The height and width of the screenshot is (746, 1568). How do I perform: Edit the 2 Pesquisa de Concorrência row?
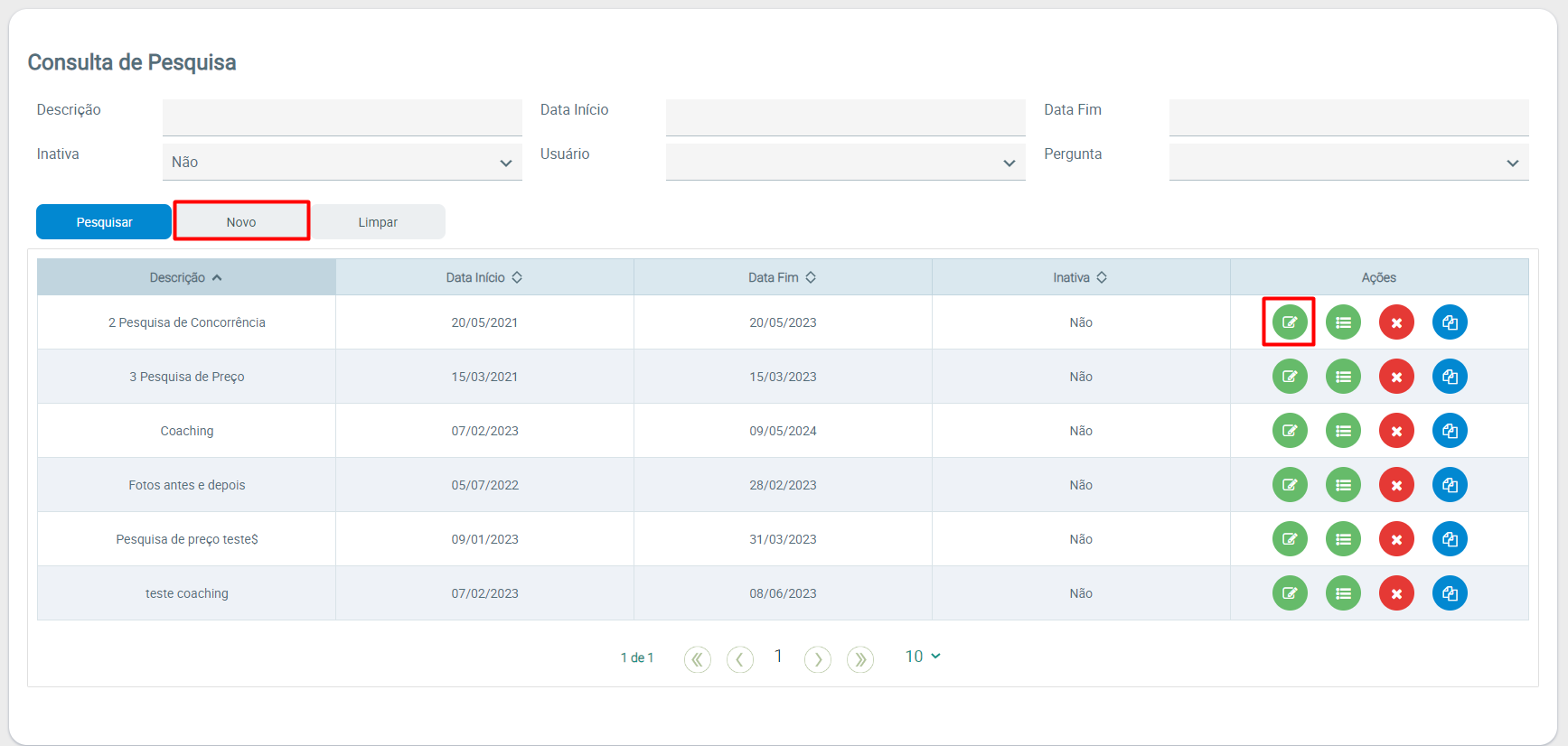1290,322
